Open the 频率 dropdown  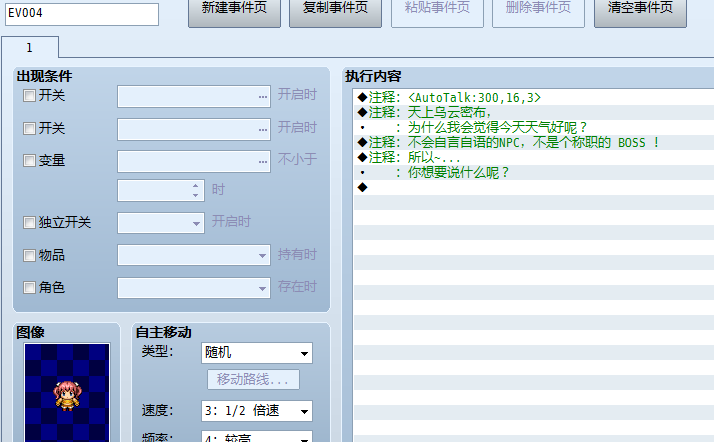point(257,437)
